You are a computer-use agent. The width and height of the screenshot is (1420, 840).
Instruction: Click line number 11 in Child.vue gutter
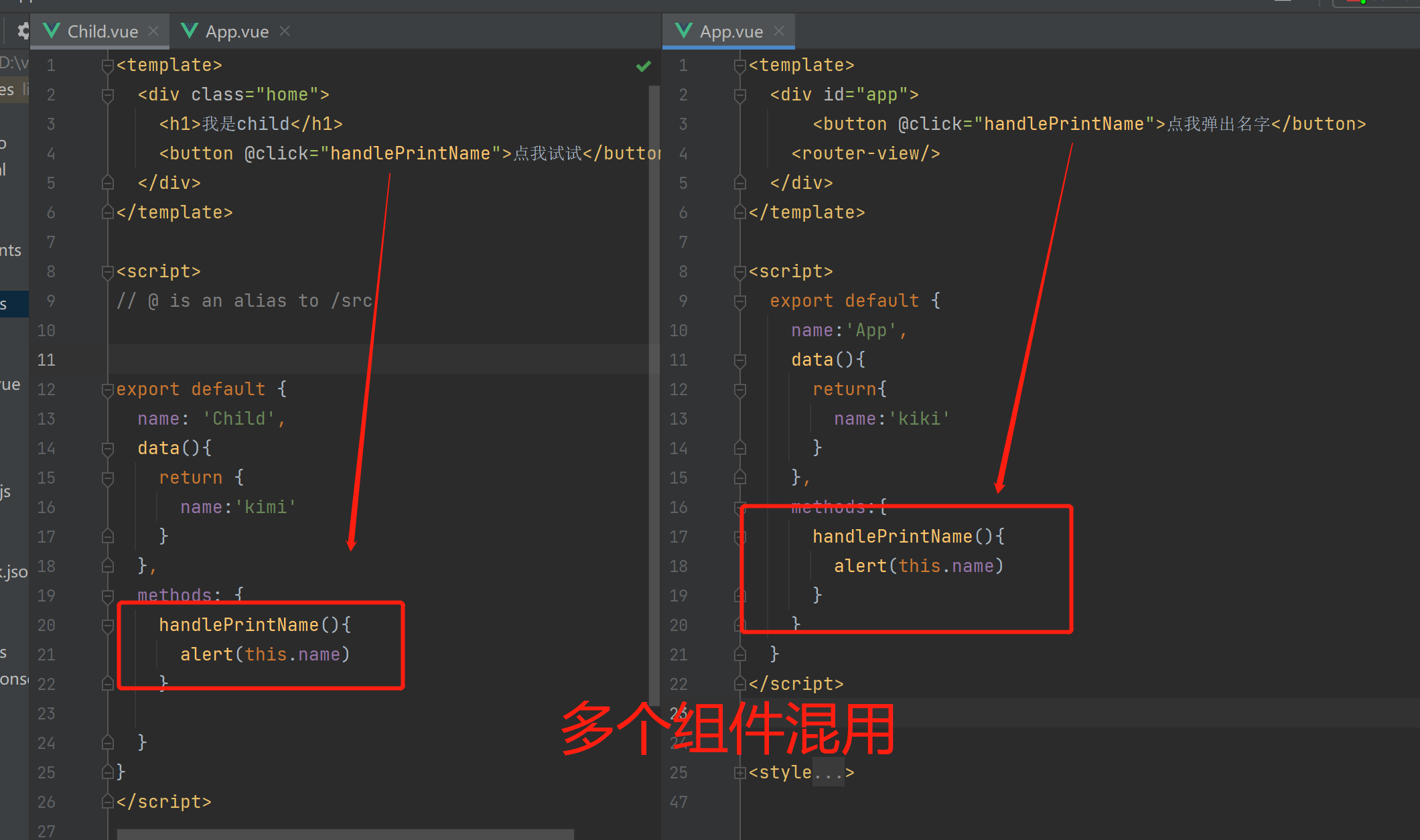[x=46, y=360]
